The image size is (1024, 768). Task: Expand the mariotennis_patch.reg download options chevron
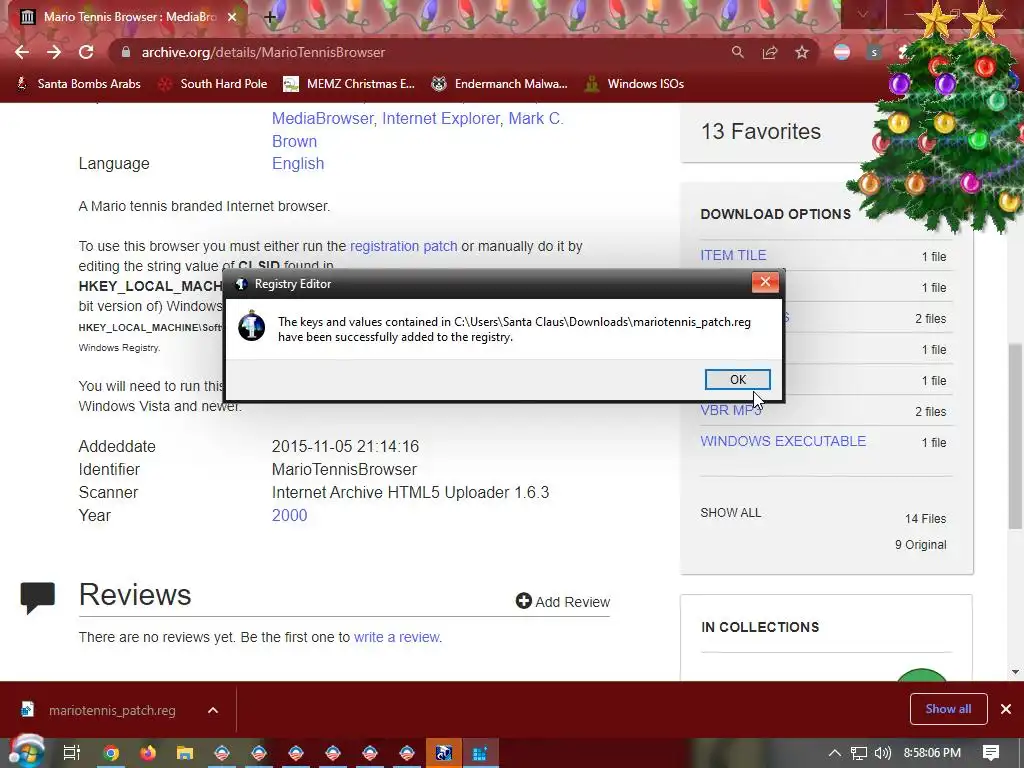pos(213,710)
